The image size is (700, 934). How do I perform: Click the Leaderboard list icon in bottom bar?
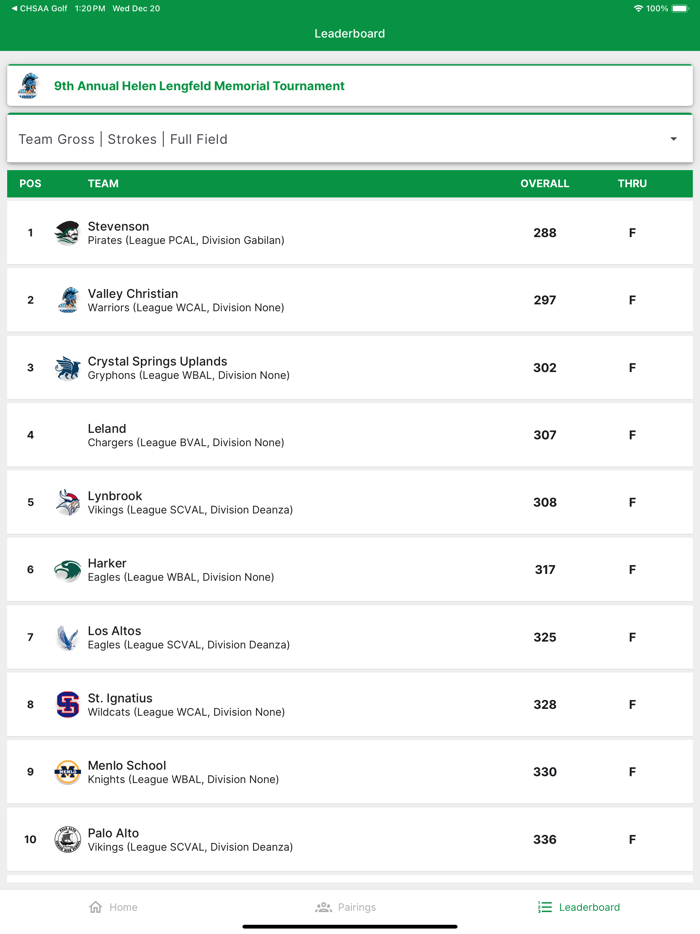point(544,907)
